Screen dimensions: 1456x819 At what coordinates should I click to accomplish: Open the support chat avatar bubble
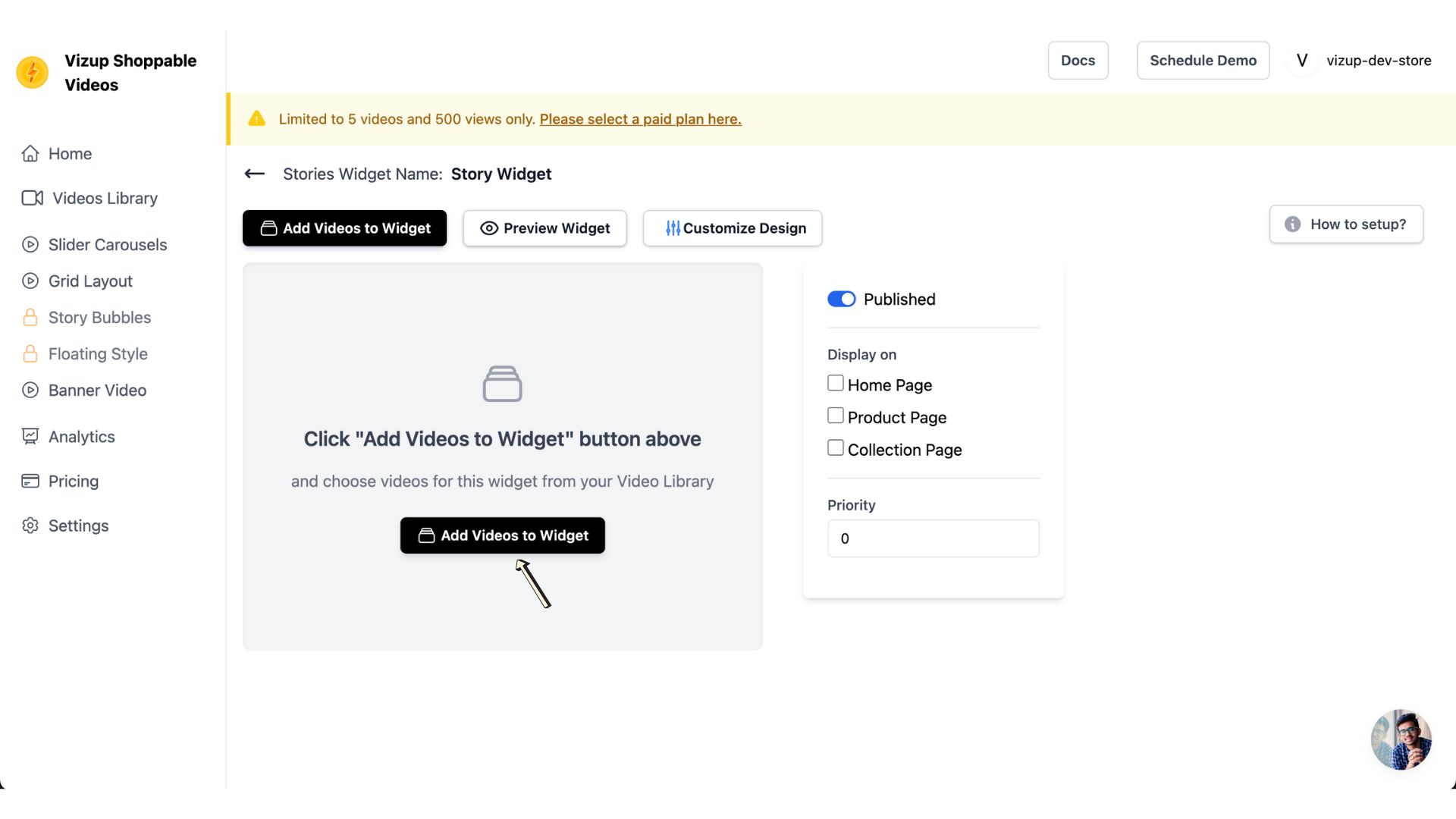(x=1400, y=739)
